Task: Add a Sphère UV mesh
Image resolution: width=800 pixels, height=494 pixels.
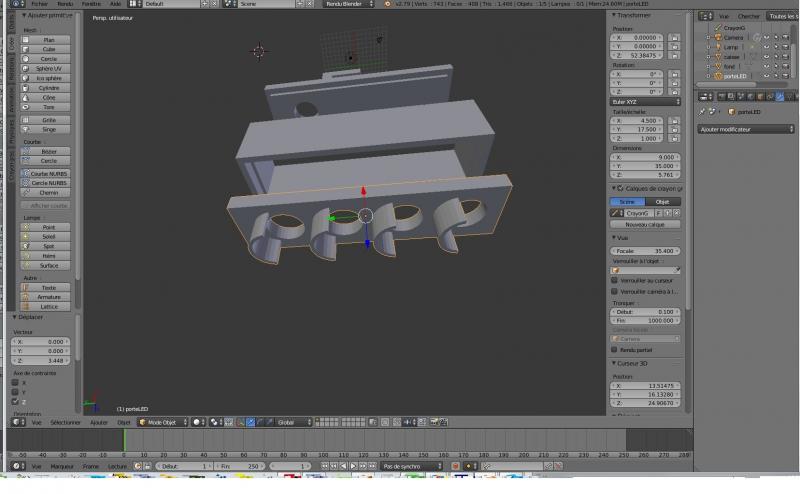Action: point(49,68)
